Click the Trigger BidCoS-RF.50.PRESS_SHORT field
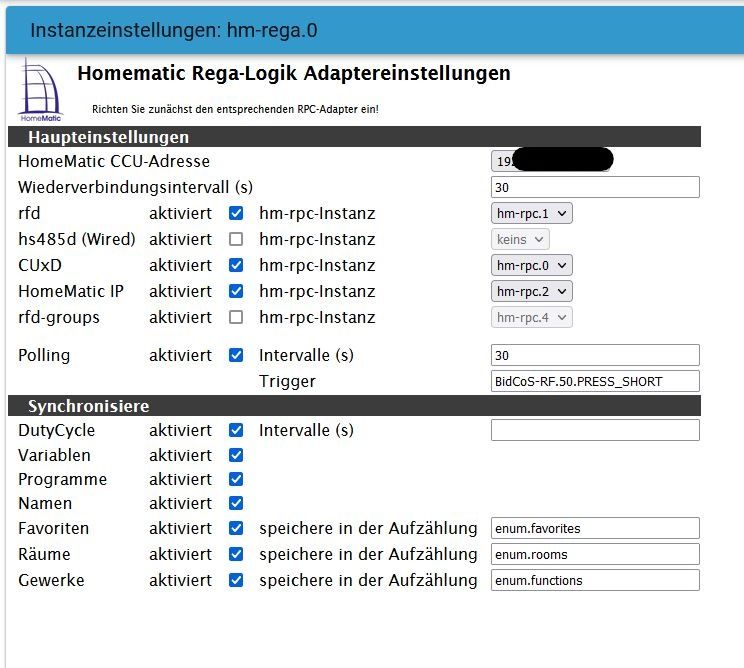Viewport: 744px width, 668px height. 595,381
